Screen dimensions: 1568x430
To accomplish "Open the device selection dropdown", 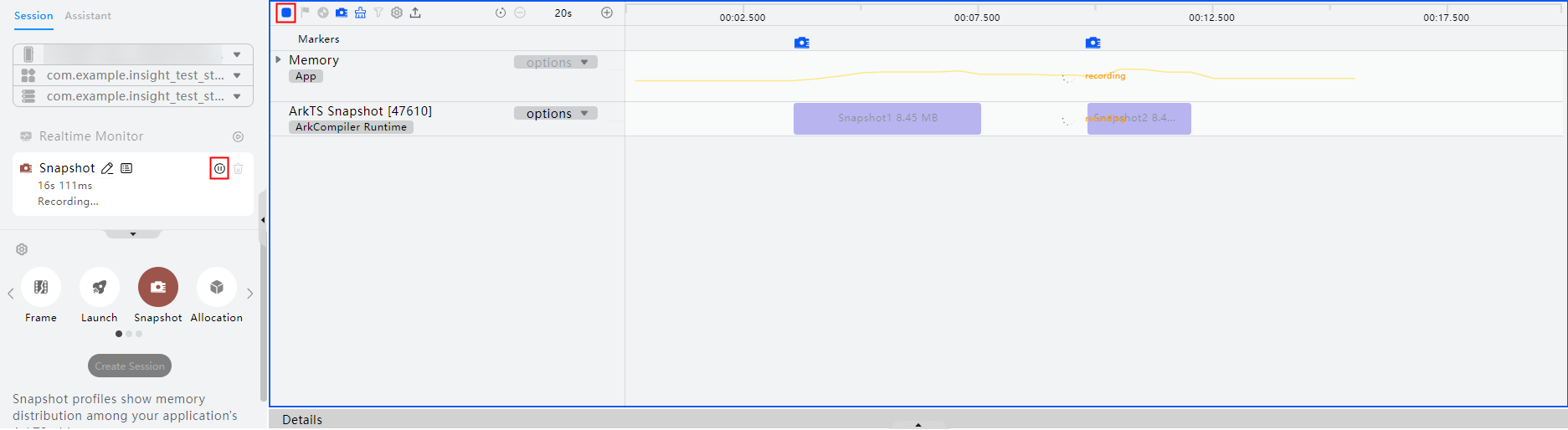I will click(x=133, y=54).
